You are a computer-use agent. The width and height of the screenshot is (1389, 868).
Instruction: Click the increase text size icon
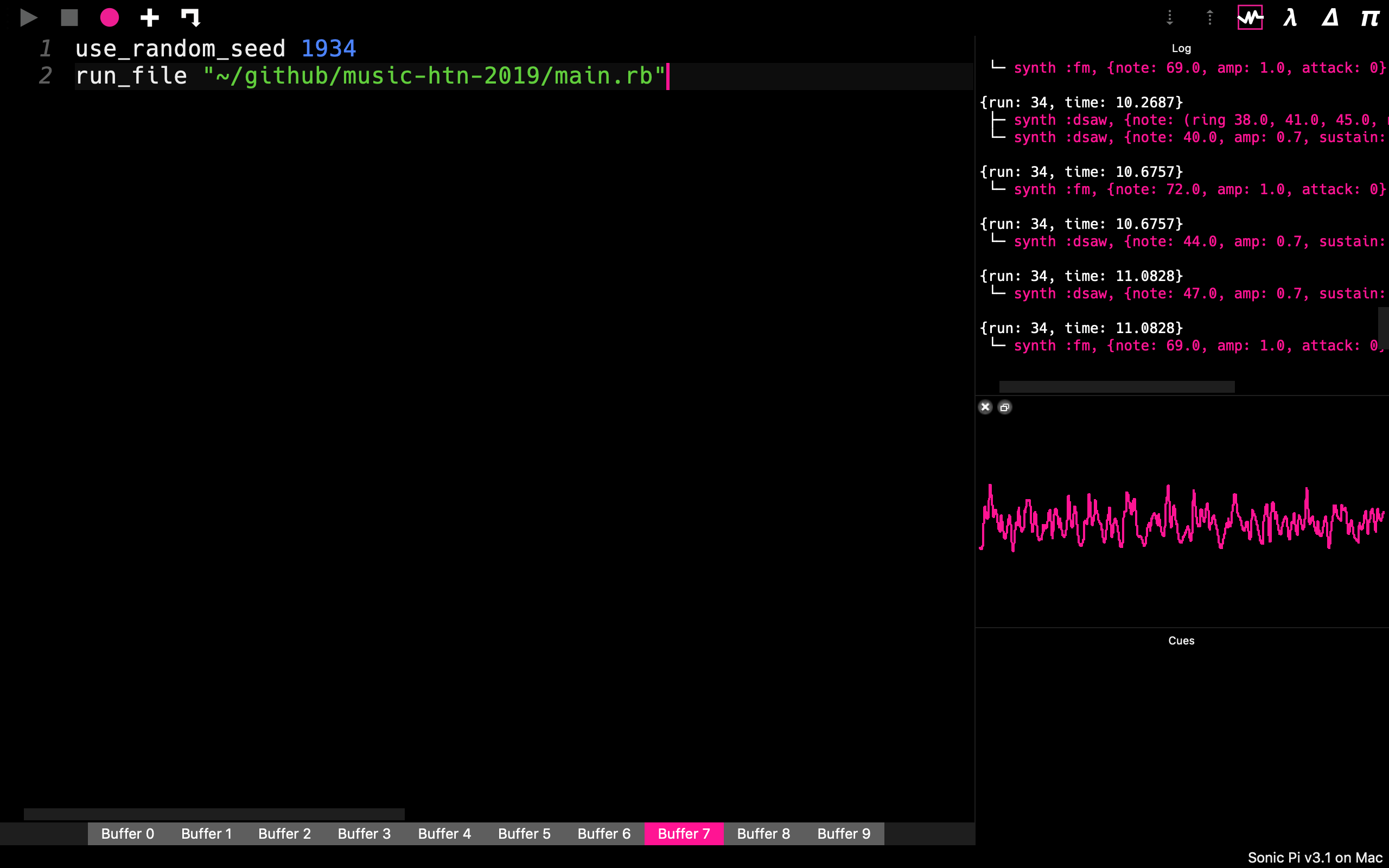pos(1209,17)
